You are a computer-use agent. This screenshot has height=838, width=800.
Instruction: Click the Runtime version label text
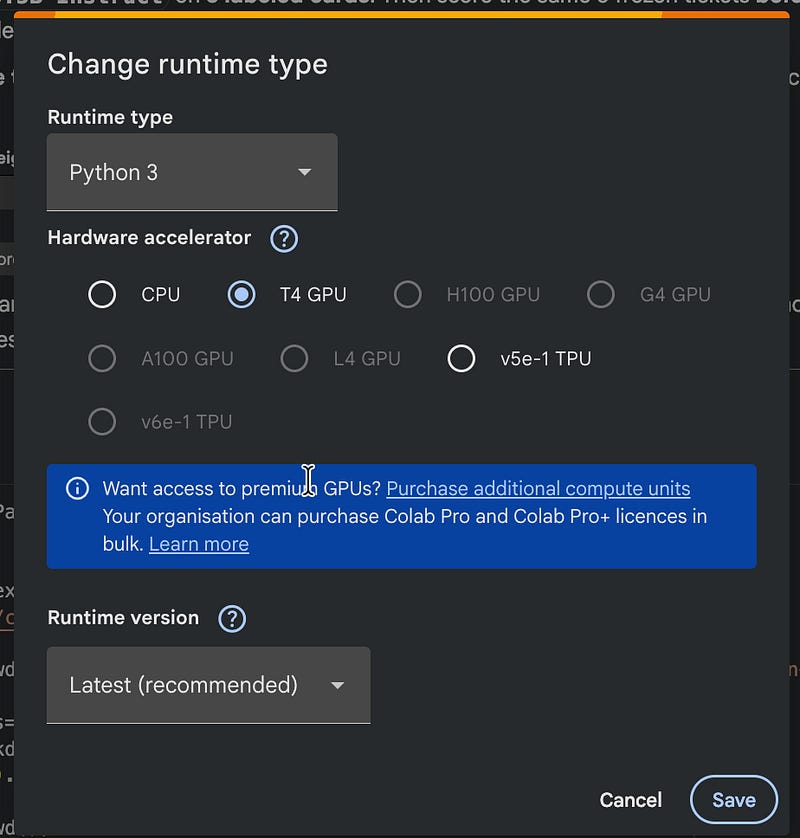click(x=123, y=618)
